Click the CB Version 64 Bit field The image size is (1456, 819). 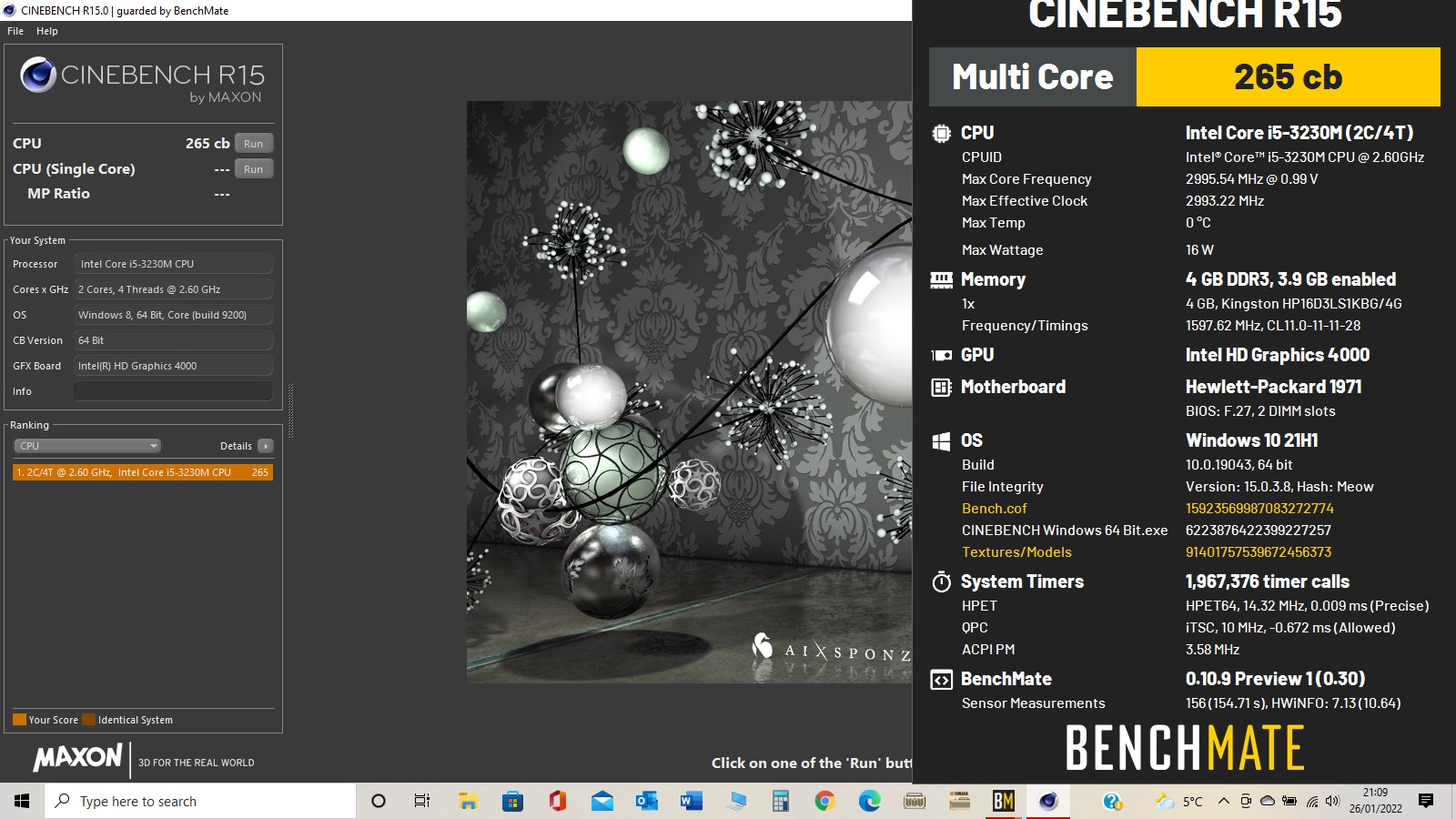click(x=173, y=340)
